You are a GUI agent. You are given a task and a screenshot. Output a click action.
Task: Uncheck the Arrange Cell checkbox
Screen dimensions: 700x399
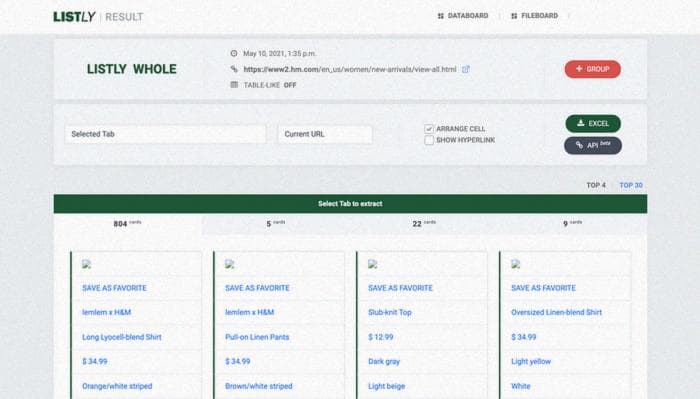[429, 129]
